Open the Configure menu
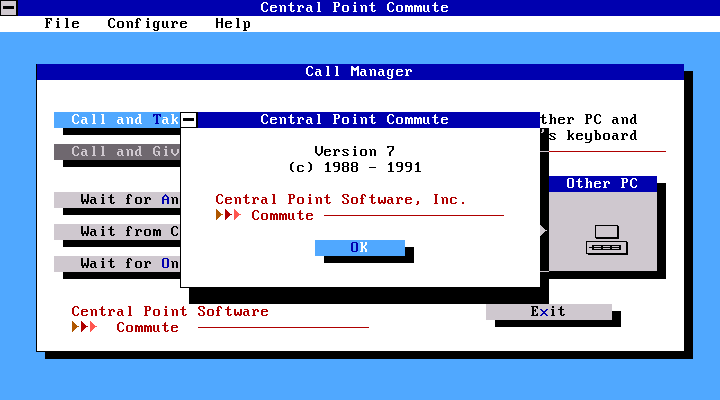Viewport: 720px width, 400px height. coord(147,23)
